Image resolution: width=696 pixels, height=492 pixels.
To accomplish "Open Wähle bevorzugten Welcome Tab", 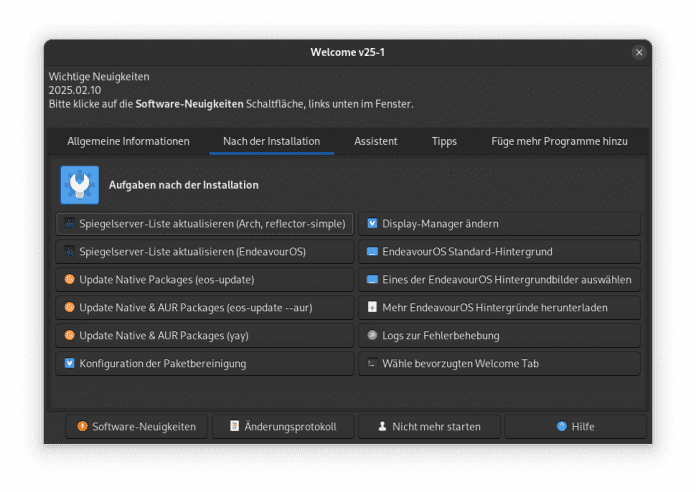I will (x=499, y=364).
